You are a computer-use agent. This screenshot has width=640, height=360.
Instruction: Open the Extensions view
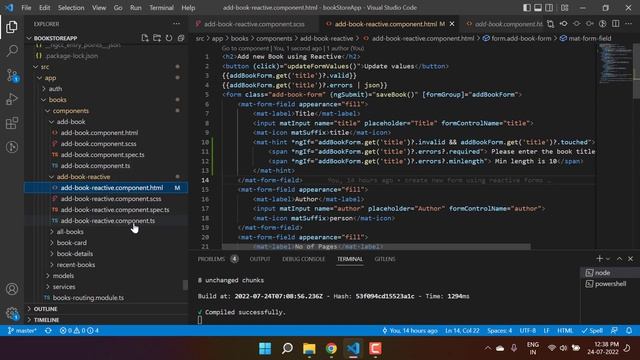coord(12,123)
